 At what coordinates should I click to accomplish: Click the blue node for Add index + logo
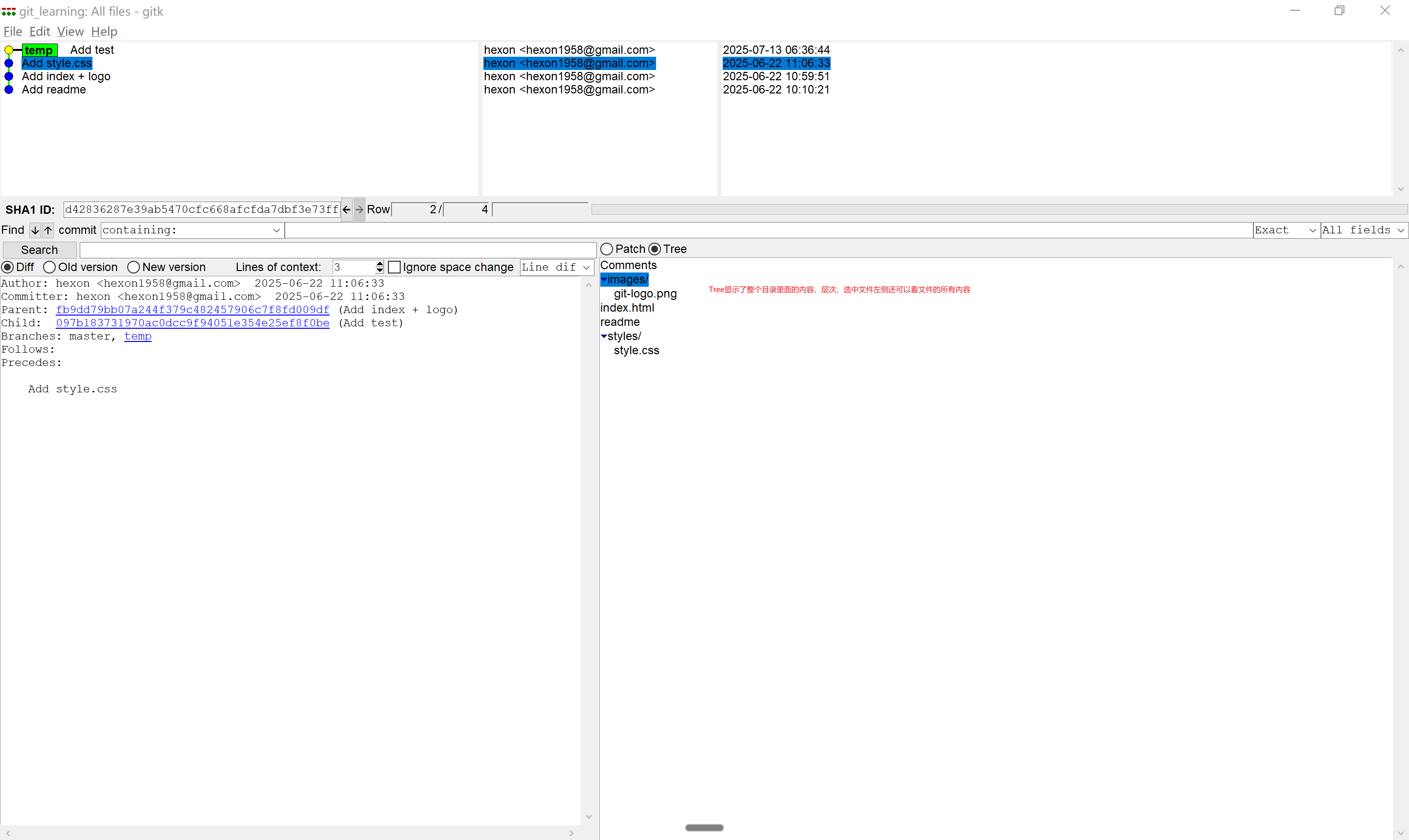pos(8,76)
